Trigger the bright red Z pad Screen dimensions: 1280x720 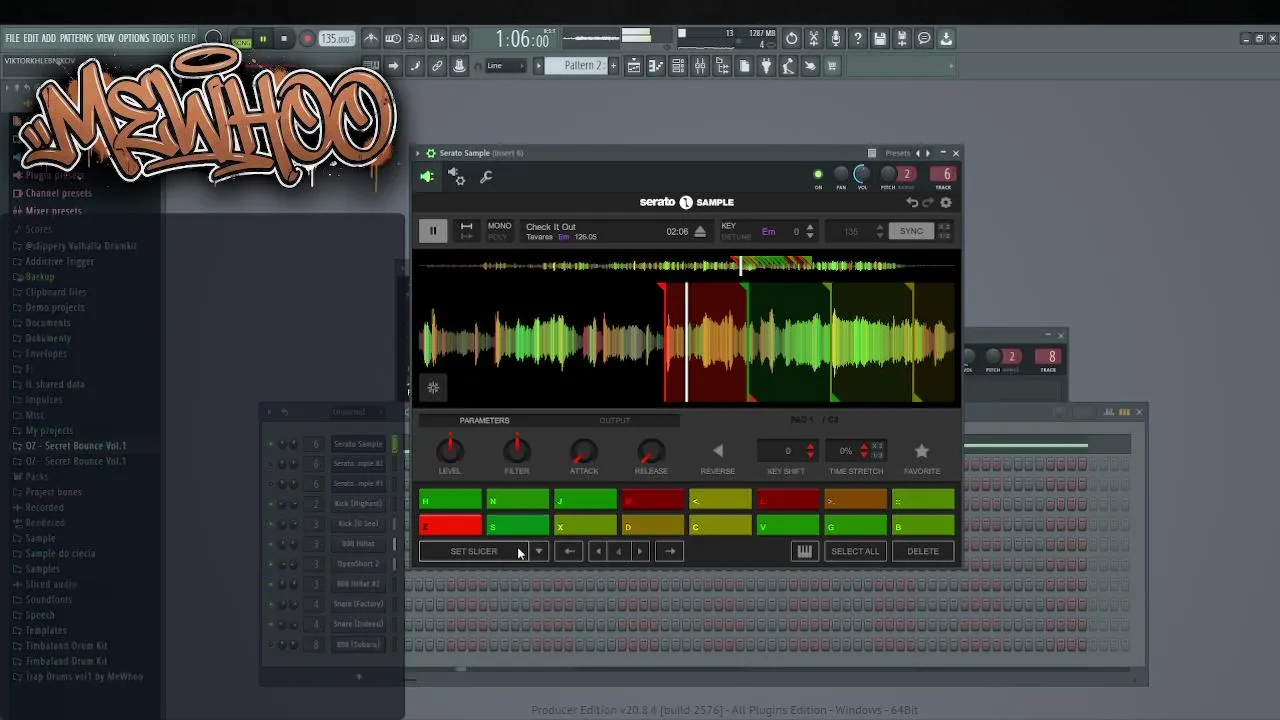450,526
